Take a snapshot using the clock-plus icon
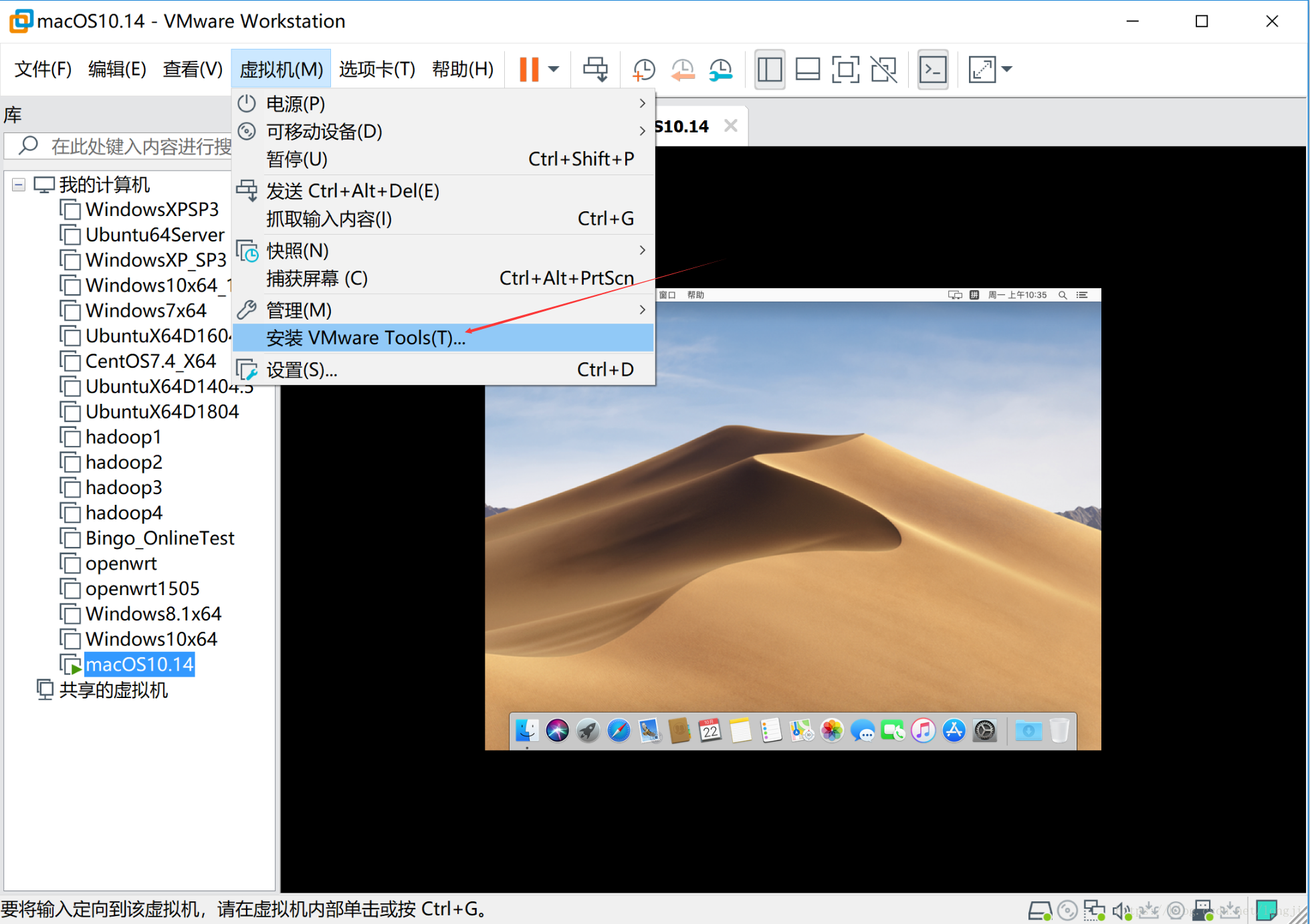This screenshot has height=924, width=1310. click(x=643, y=69)
